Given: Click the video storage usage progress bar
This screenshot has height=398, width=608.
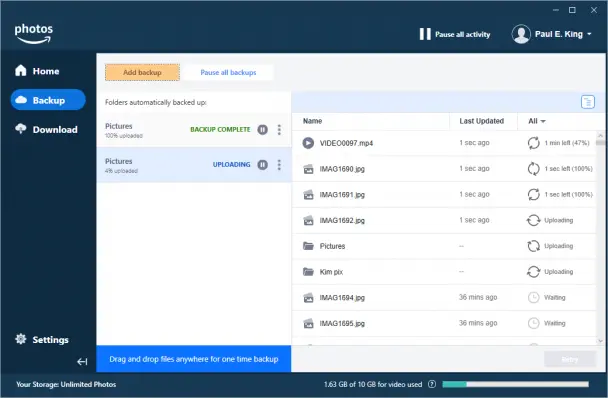Looking at the screenshot, I should (x=515, y=384).
